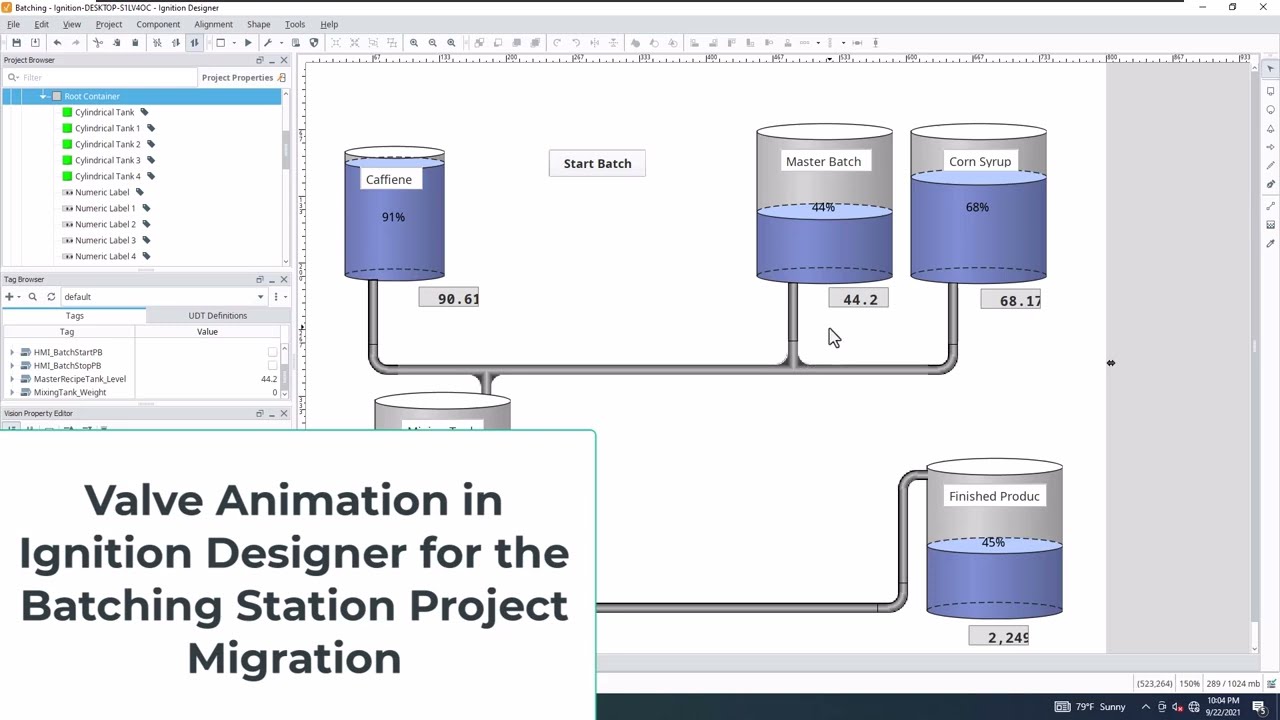Open the Component menu

click(158, 24)
